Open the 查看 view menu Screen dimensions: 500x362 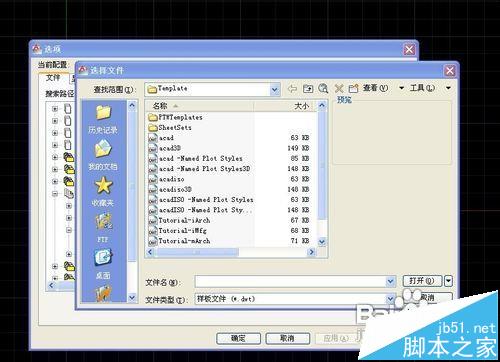pos(375,88)
